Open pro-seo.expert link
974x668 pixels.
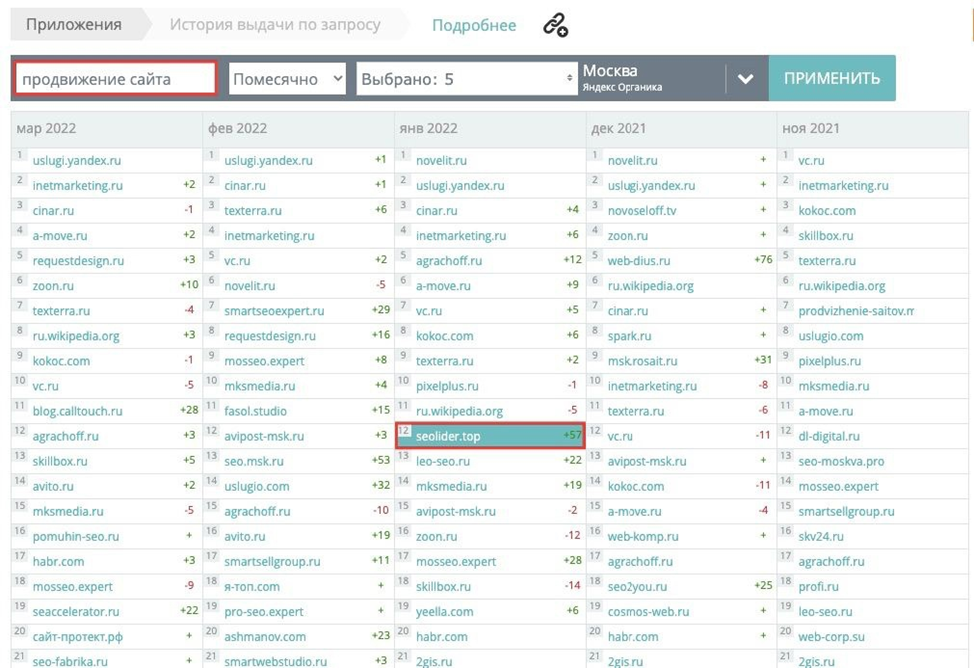(263, 611)
